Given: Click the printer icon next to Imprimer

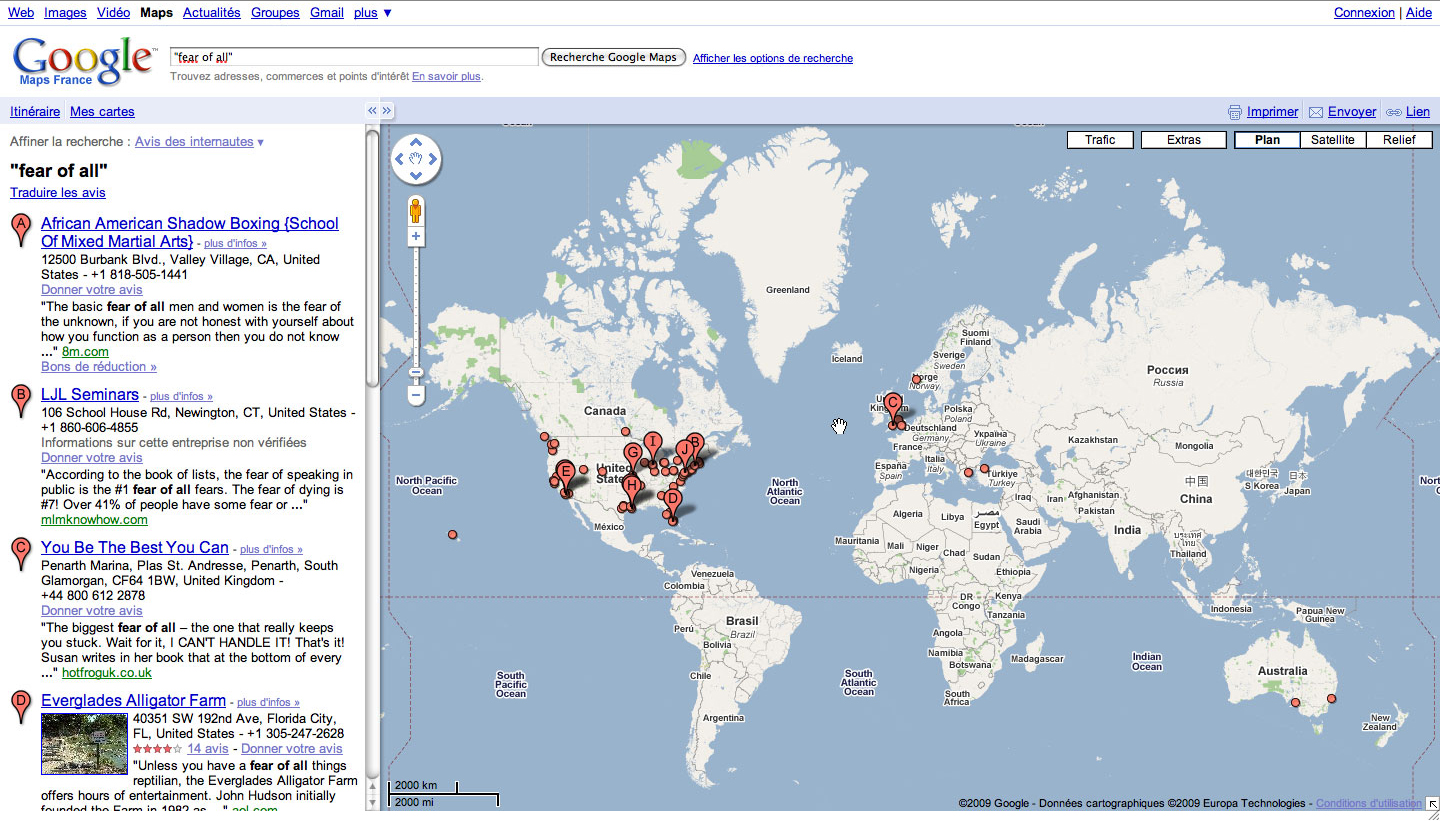Looking at the screenshot, I should [x=1235, y=112].
